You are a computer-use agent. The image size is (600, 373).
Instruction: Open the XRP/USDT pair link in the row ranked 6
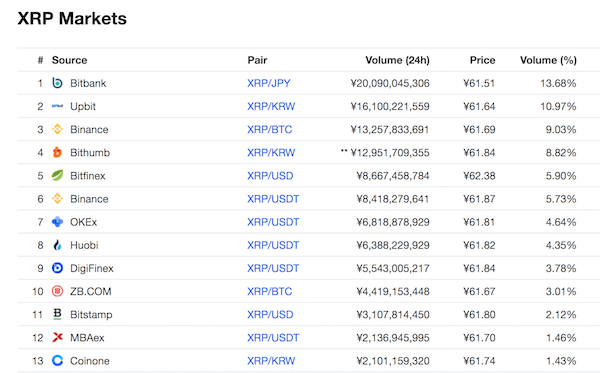point(273,199)
